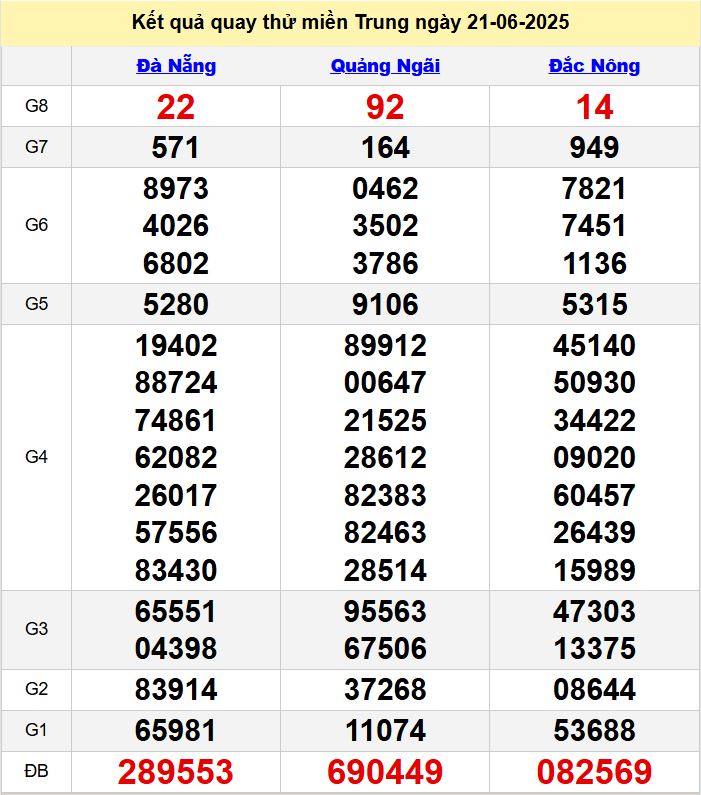Select G4 number 57556
This screenshot has width=701, height=795.
(176, 532)
